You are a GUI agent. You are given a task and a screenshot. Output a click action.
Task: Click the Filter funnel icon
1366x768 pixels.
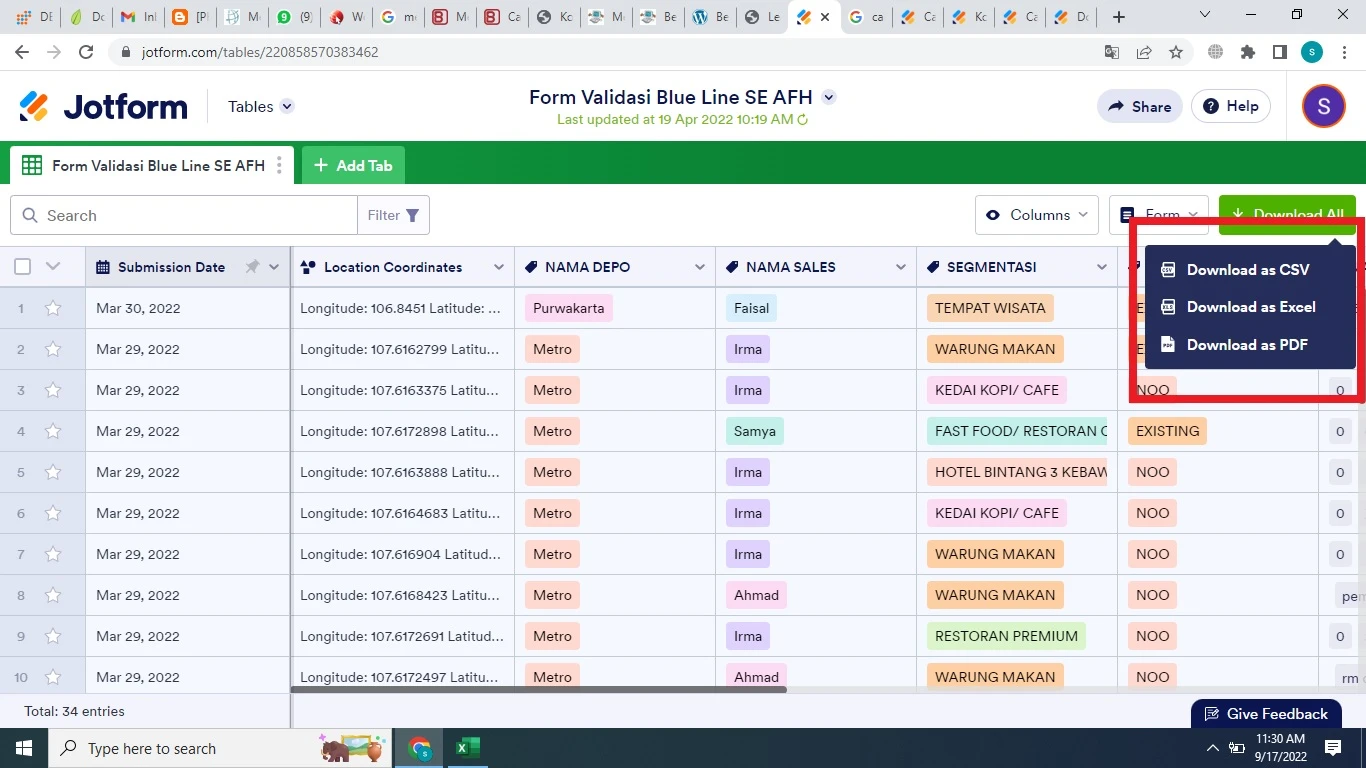click(411, 214)
